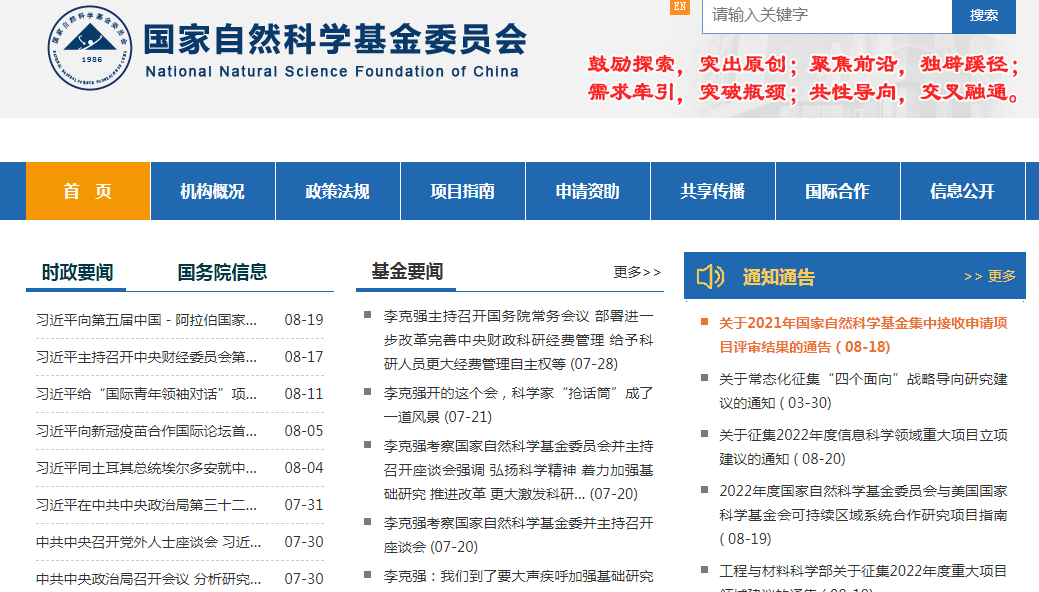The image size is (1039, 592).
Task: Click the orange EN language icon
Action: pyautogui.click(x=680, y=7)
